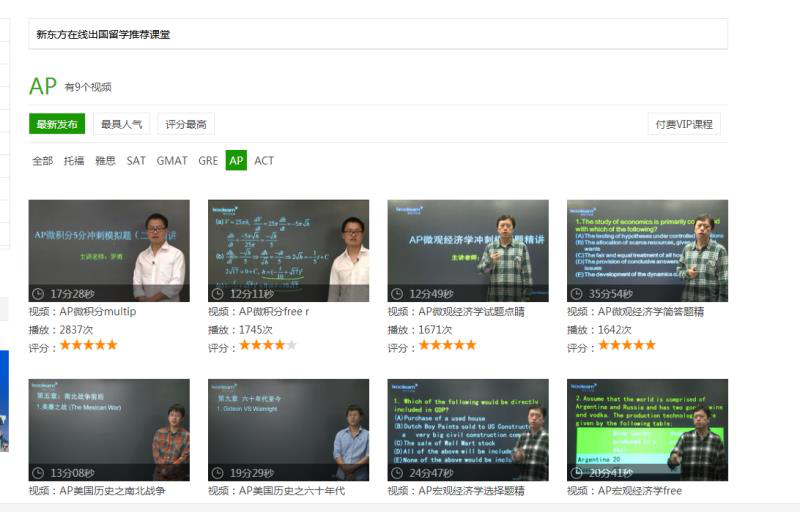The width and height of the screenshot is (800, 512).
Task: Select the 托福 category filter
Action: [x=73, y=161]
